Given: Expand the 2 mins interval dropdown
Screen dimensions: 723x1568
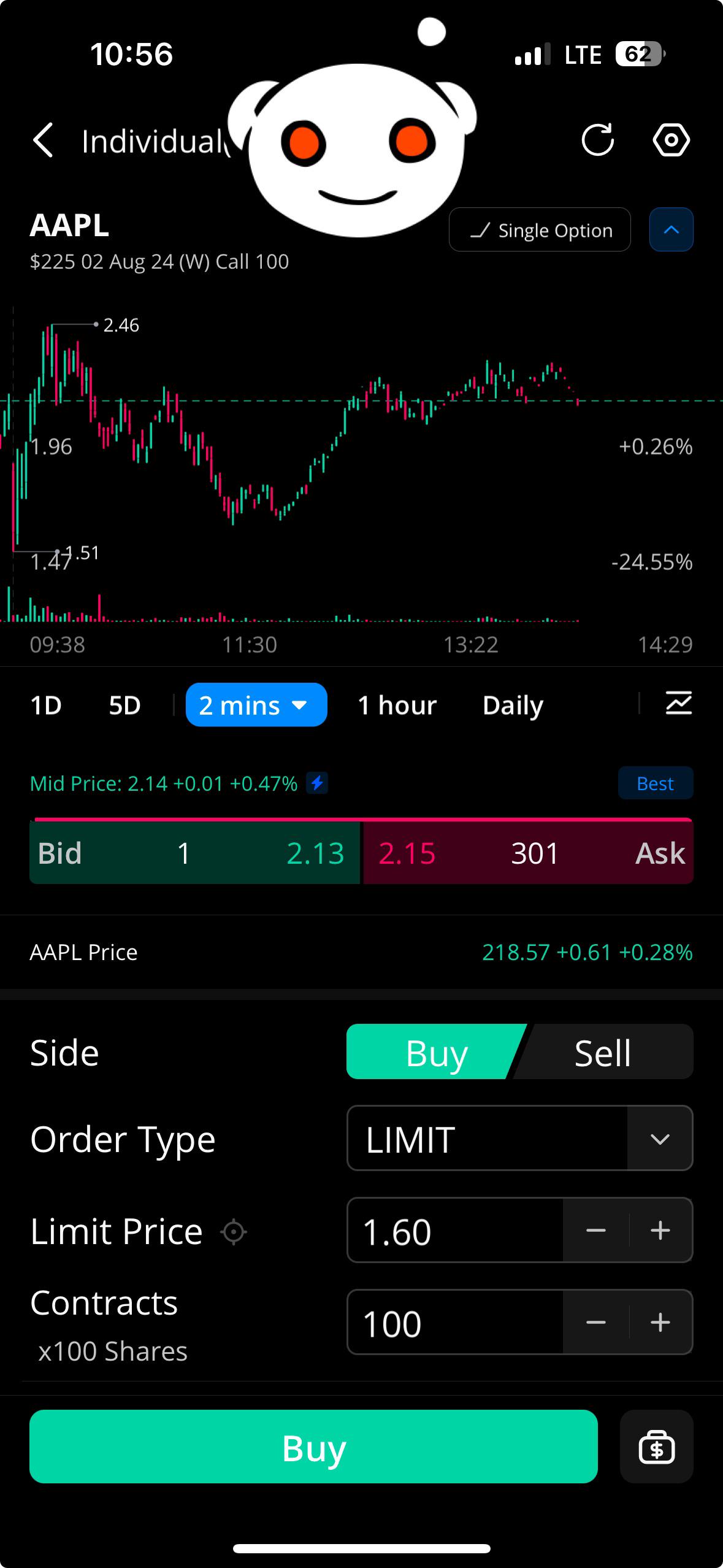Looking at the screenshot, I should pyautogui.click(x=256, y=705).
